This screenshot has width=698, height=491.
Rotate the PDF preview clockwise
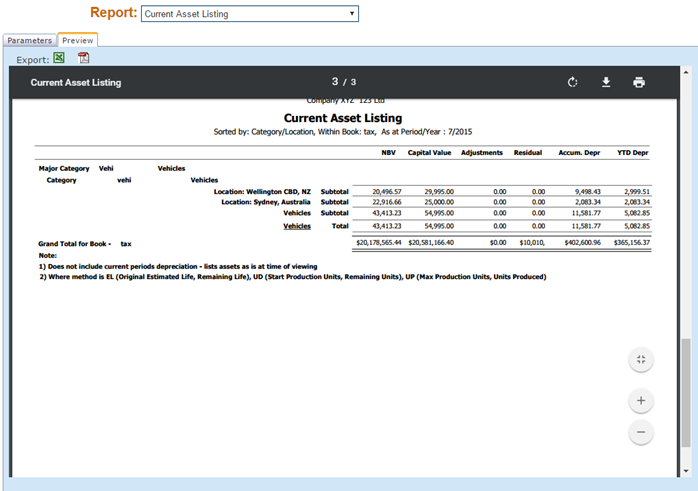572,82
